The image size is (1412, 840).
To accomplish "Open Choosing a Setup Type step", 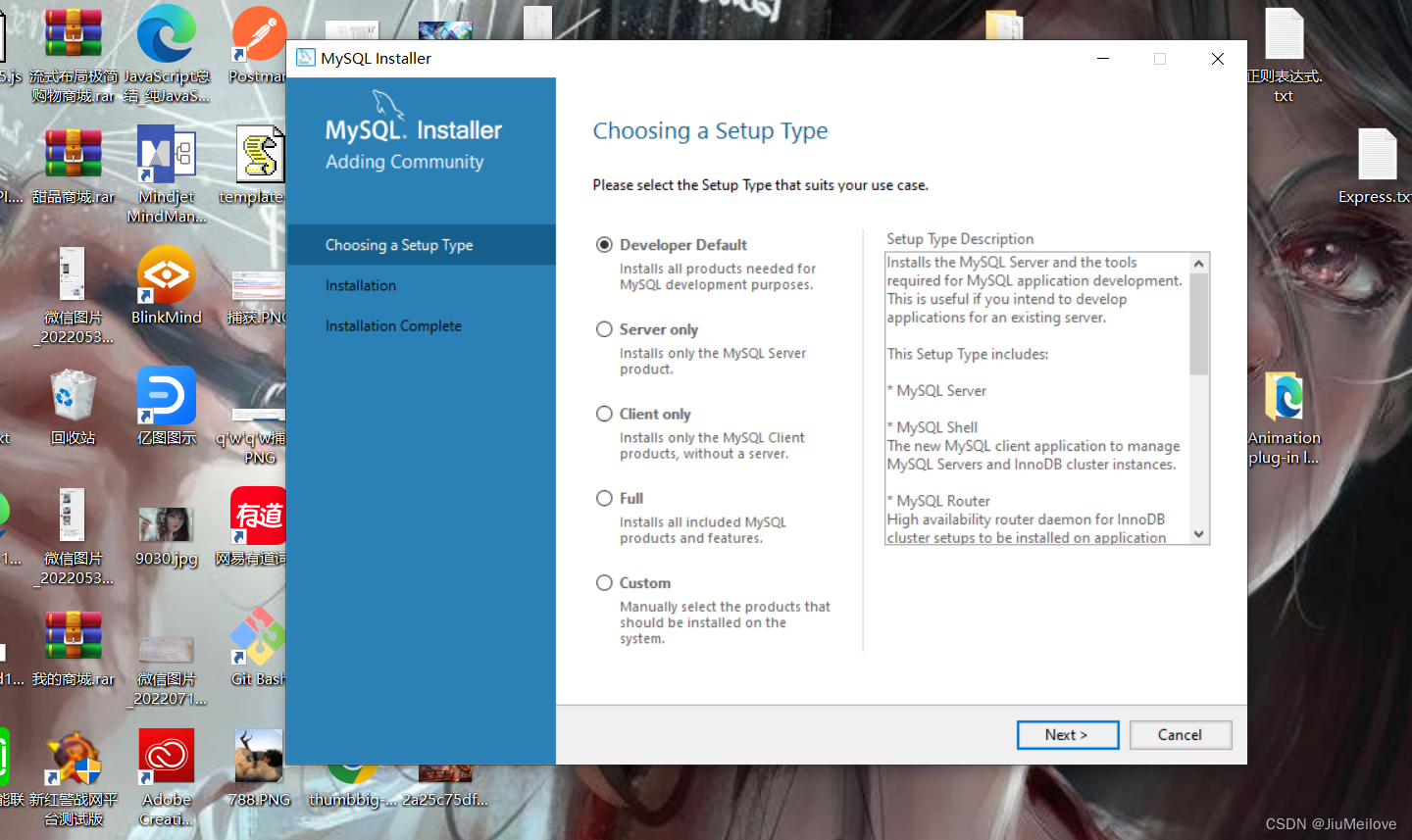I will click(422, 245).
